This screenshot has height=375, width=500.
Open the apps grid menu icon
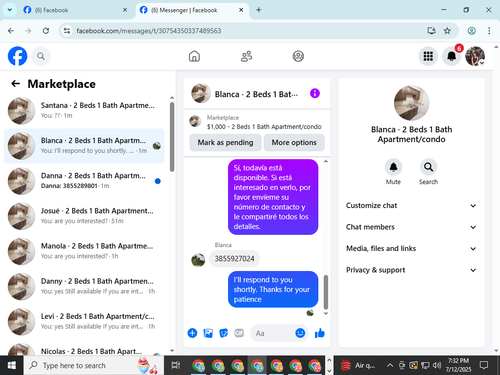[428, 56]
